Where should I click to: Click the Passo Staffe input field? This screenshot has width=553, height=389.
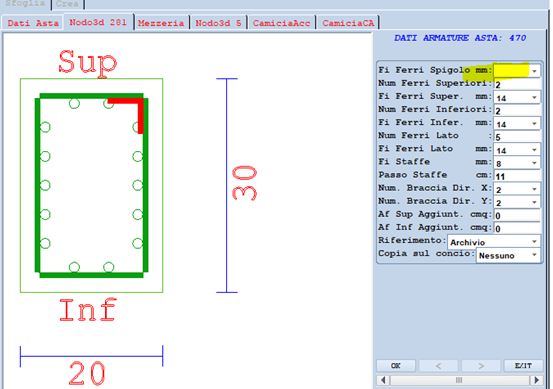click(517, 176)
